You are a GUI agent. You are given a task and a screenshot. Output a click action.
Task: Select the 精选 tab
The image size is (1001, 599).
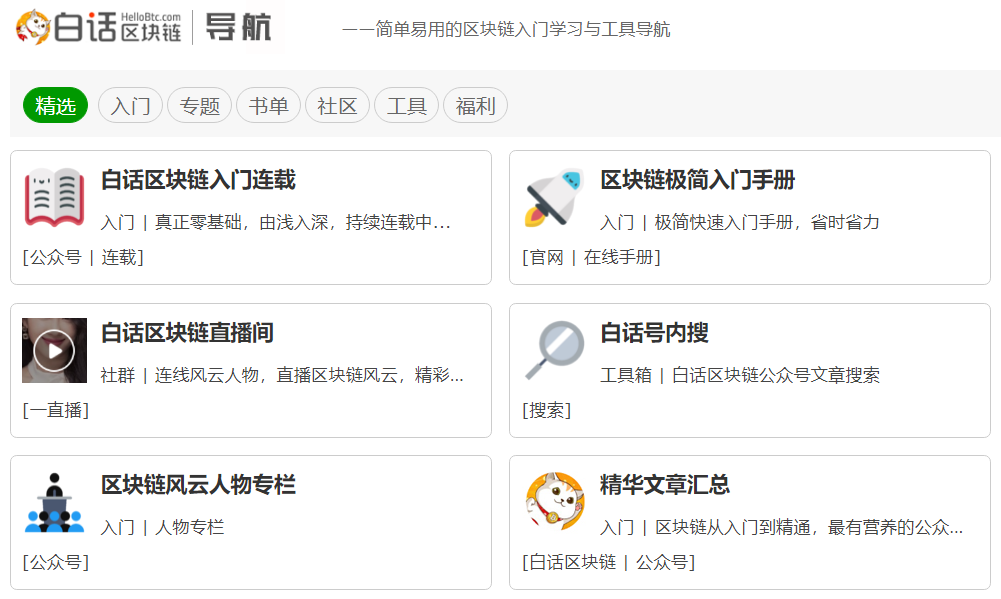pyautogui.click(x=56, y=105)
